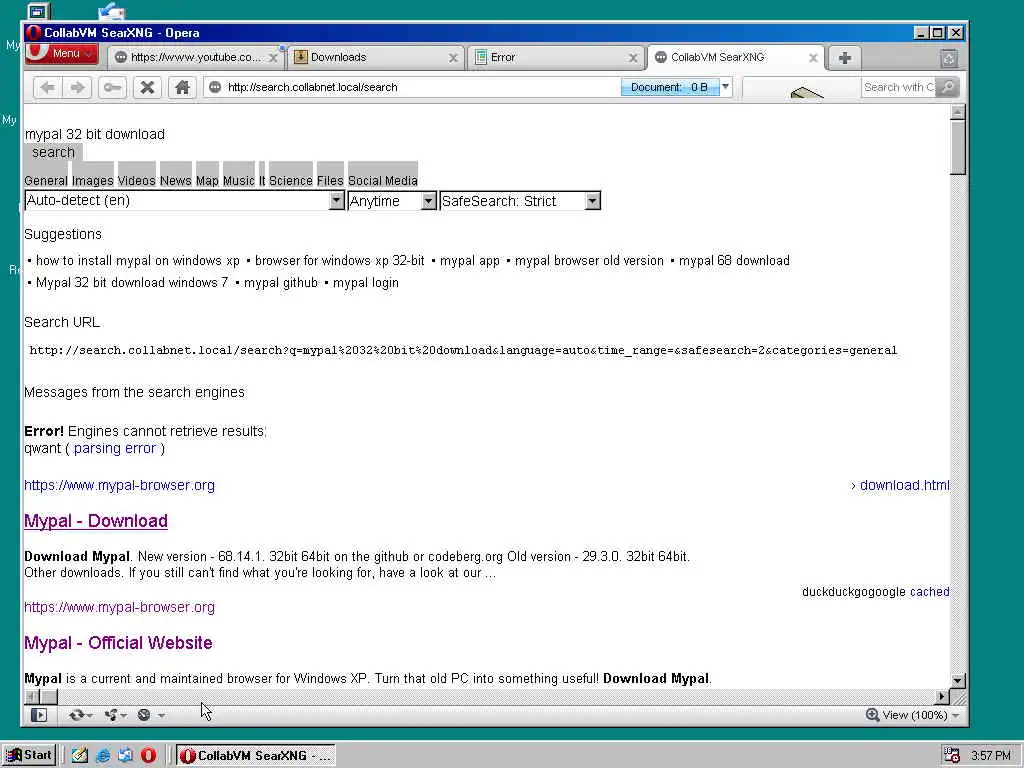Click the Show Desktop quick launch icon

(x=80, y=756)
